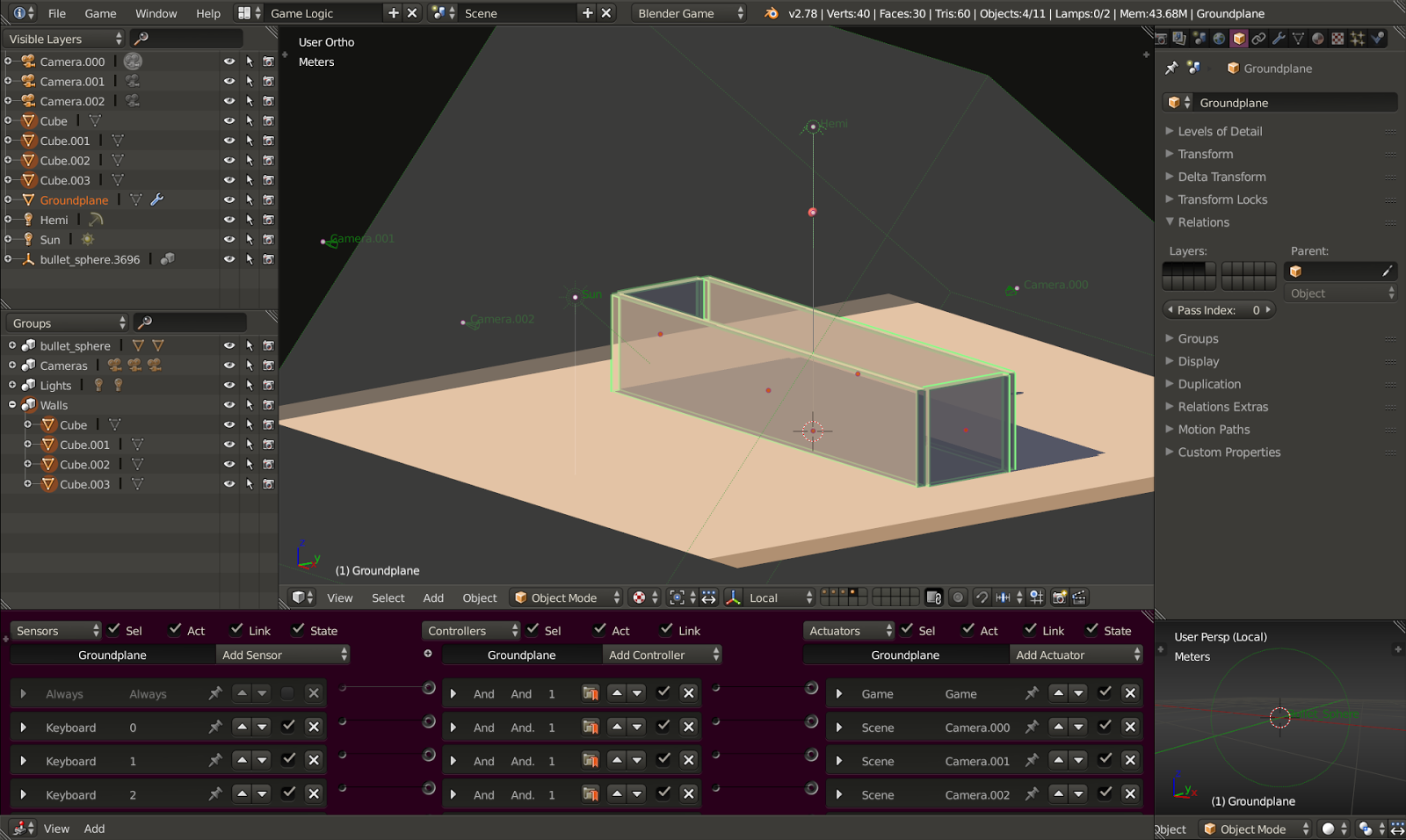The width and height of the screenshot is (1406, 840).
Task: Select the Material properties icon
Action: point(1316,38)
